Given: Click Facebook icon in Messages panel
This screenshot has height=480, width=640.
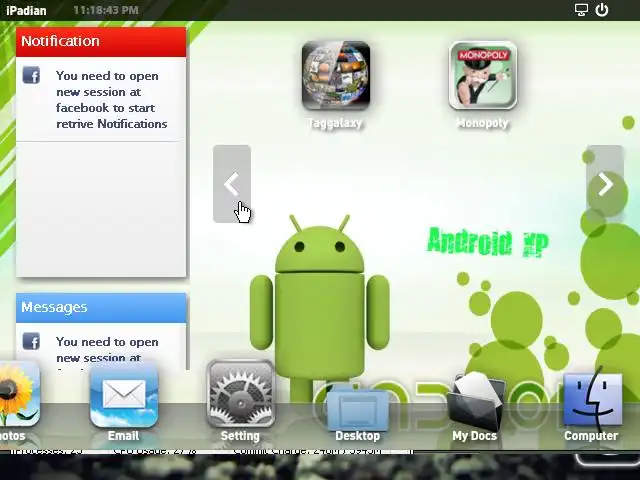Looking at the screenshot, I should (x=31, y=341).
